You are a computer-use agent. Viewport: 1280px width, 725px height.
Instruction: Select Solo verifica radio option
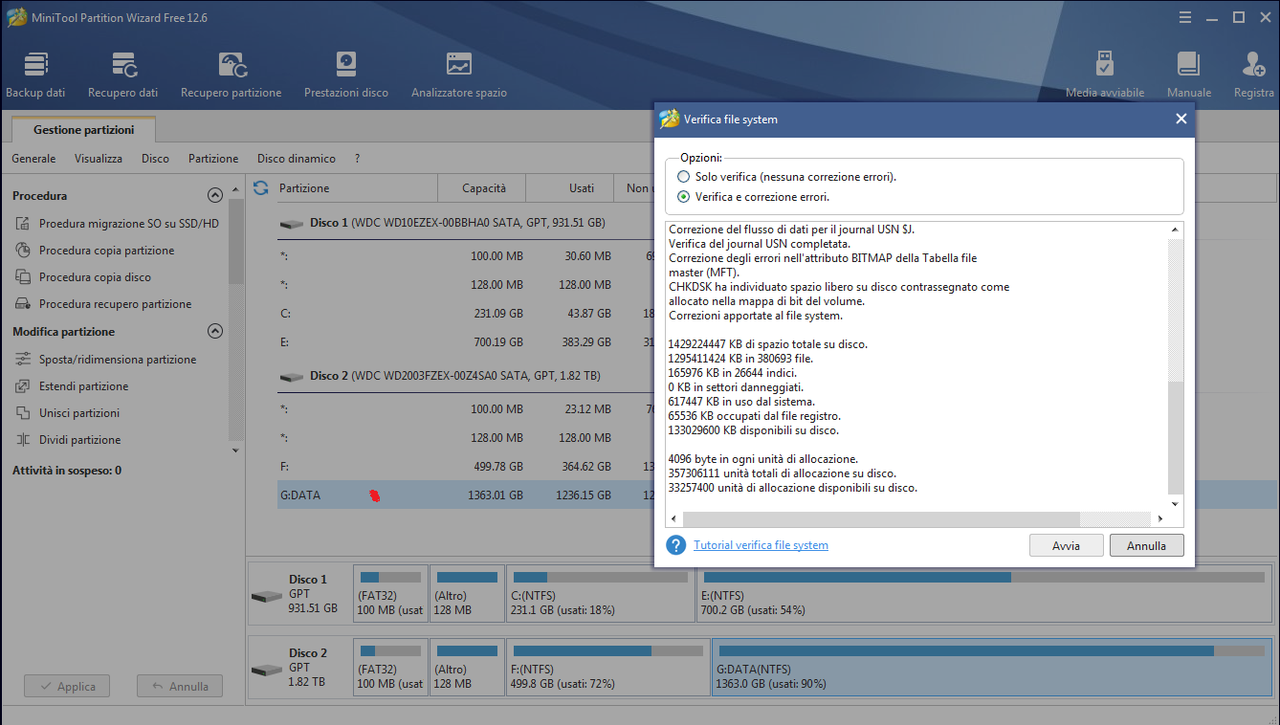(x=684, y=177)
